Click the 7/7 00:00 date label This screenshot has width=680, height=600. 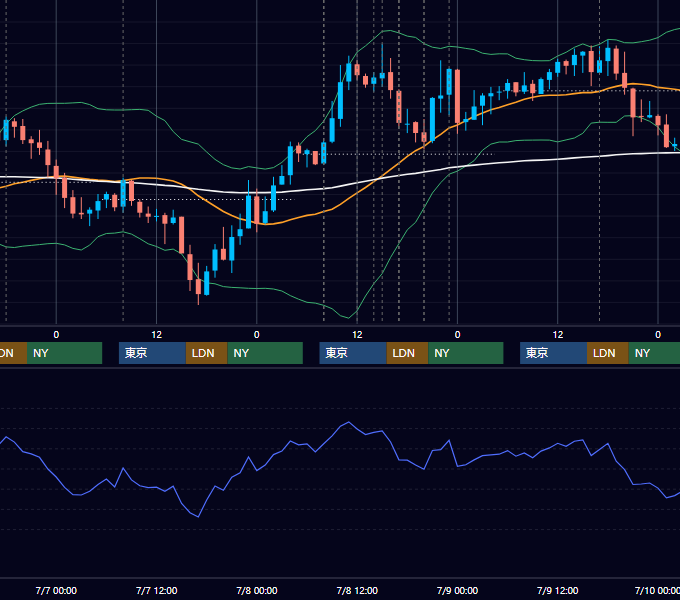pos(56,590)
